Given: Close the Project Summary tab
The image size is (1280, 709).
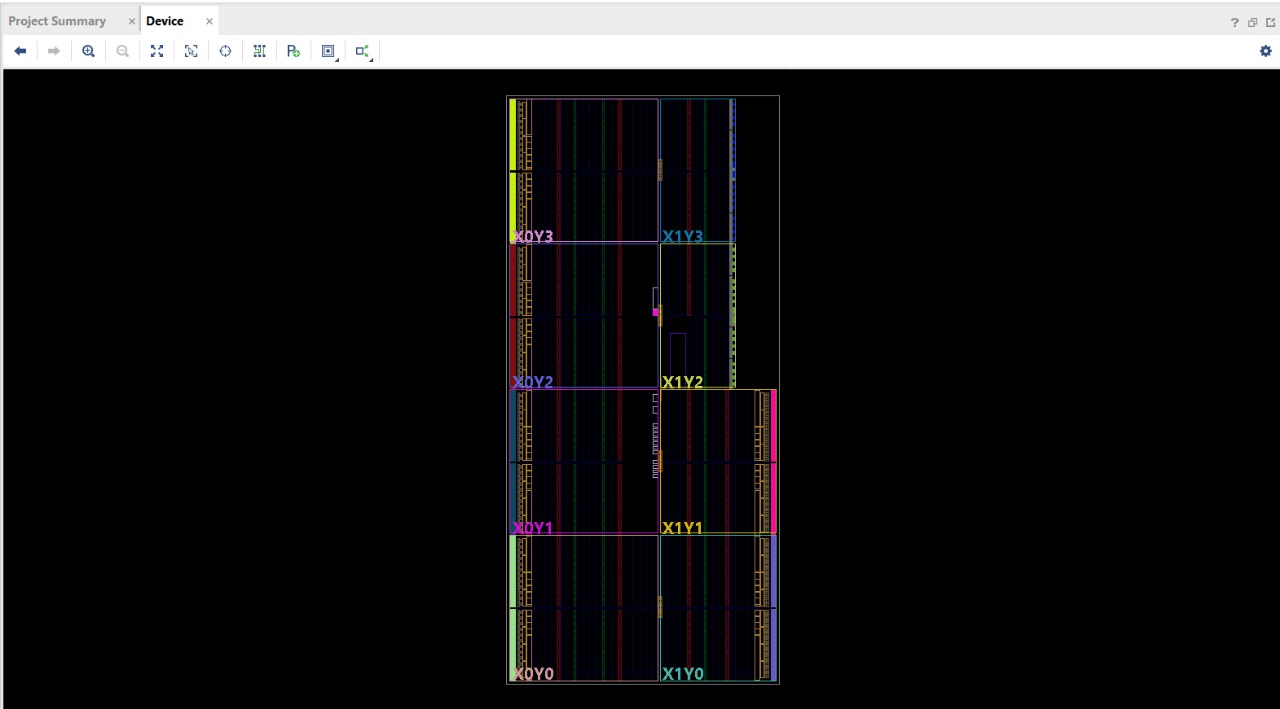Looking at the screenshot, I should click(x=131, y=20).
